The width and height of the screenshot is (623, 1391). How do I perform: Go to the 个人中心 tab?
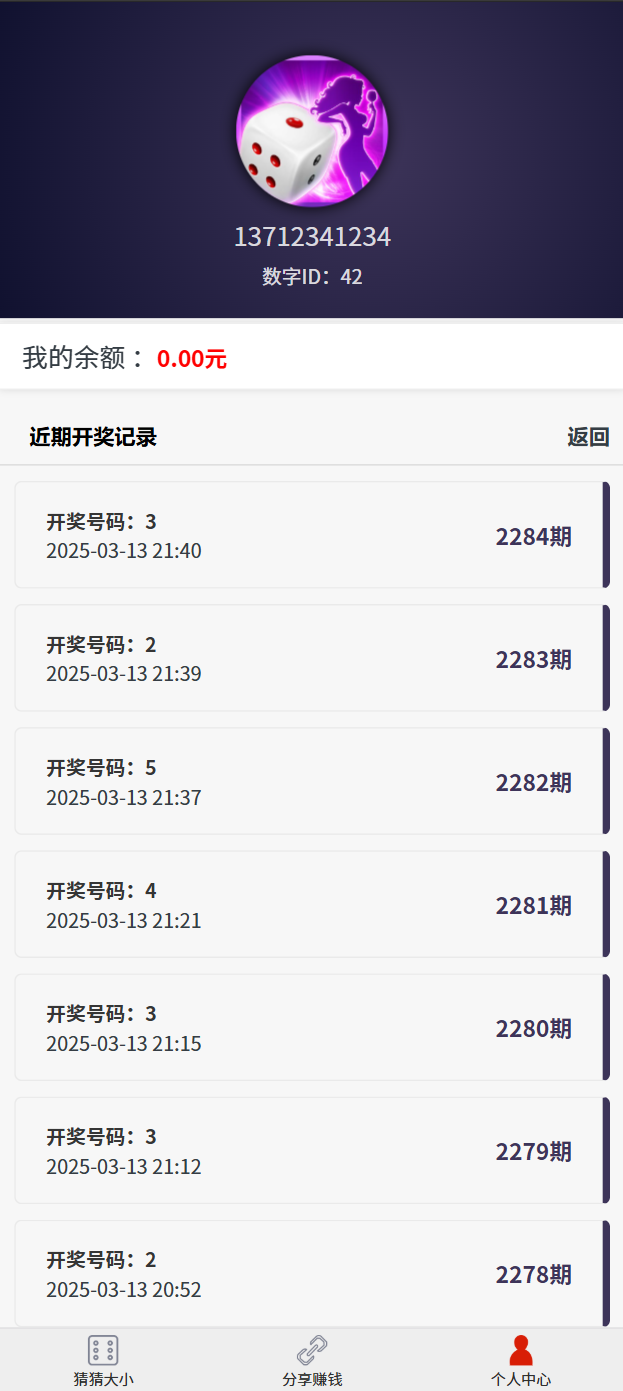tap(520, 1379)
